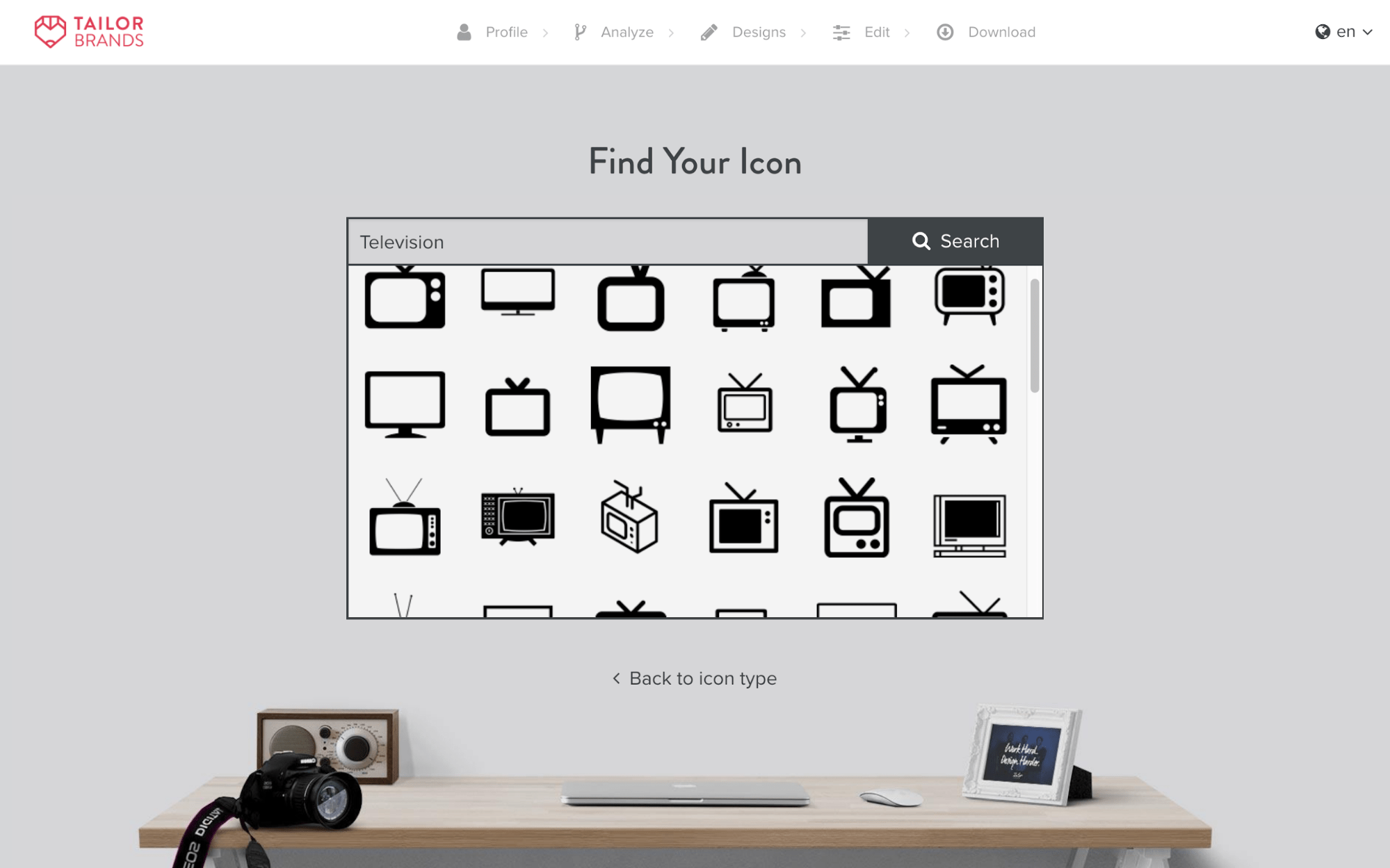Click Back to icon type link
The width and height of the screenshot is (1390, 868).
(x=695, y=678)
